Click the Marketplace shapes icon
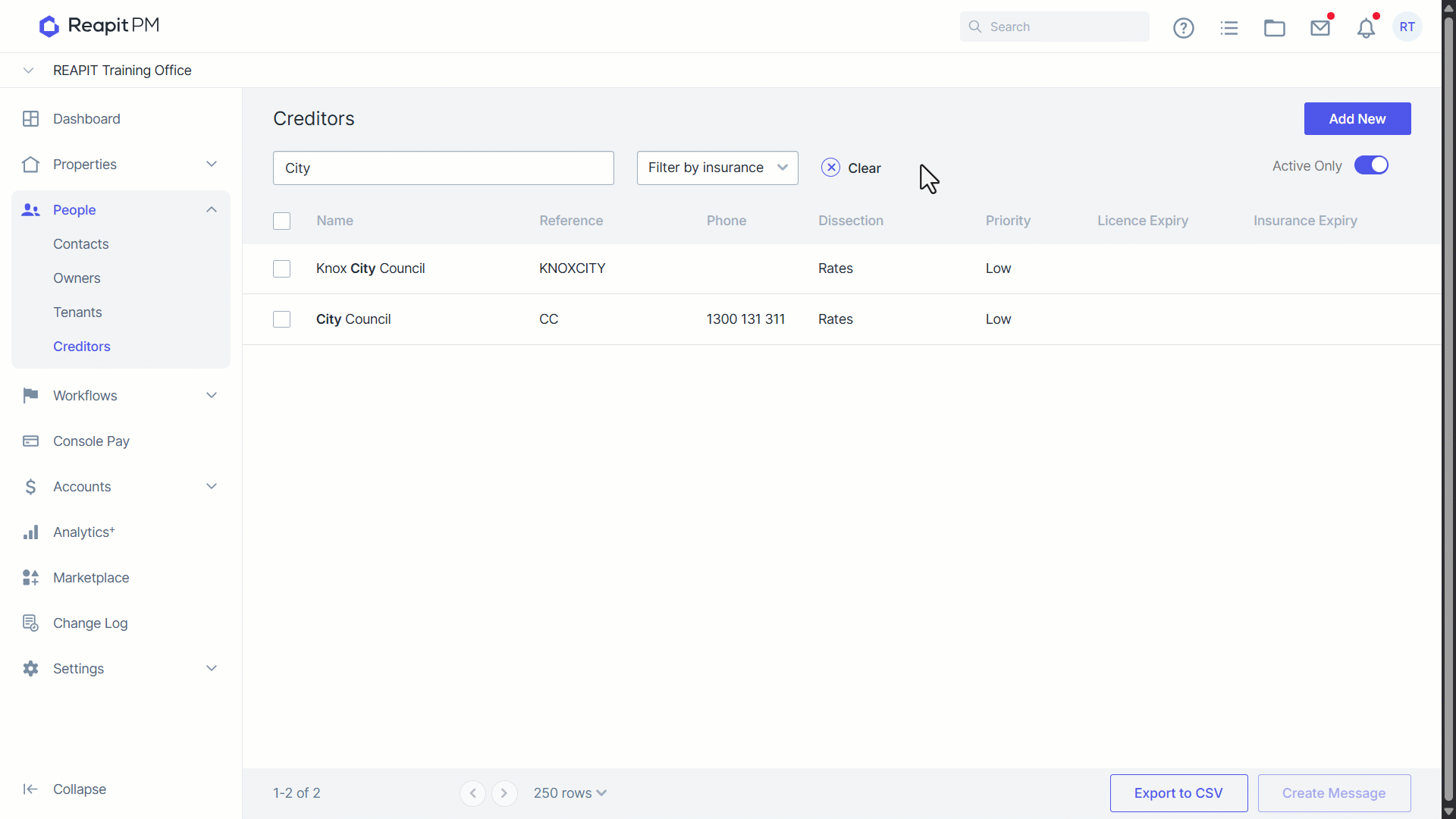The width and height of the screenshot is (1456, 819). tap(30, 578)
